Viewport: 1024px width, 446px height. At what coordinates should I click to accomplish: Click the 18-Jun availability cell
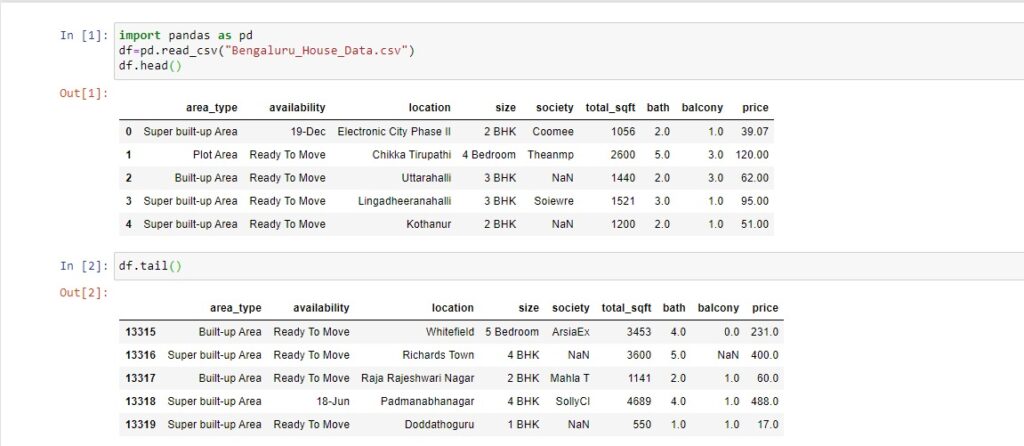[333, 401]
